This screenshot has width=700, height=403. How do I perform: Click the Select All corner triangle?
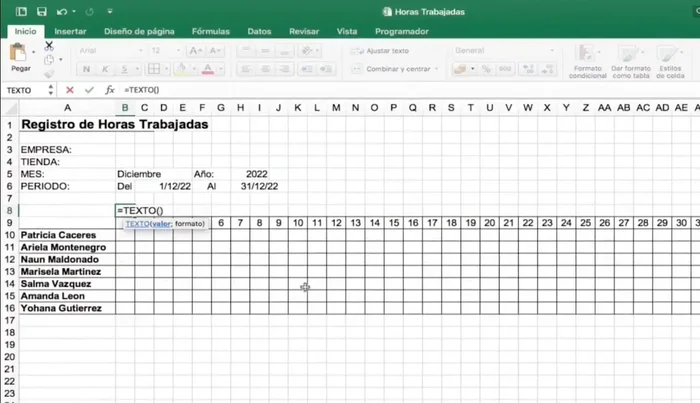tap(11, 108)
